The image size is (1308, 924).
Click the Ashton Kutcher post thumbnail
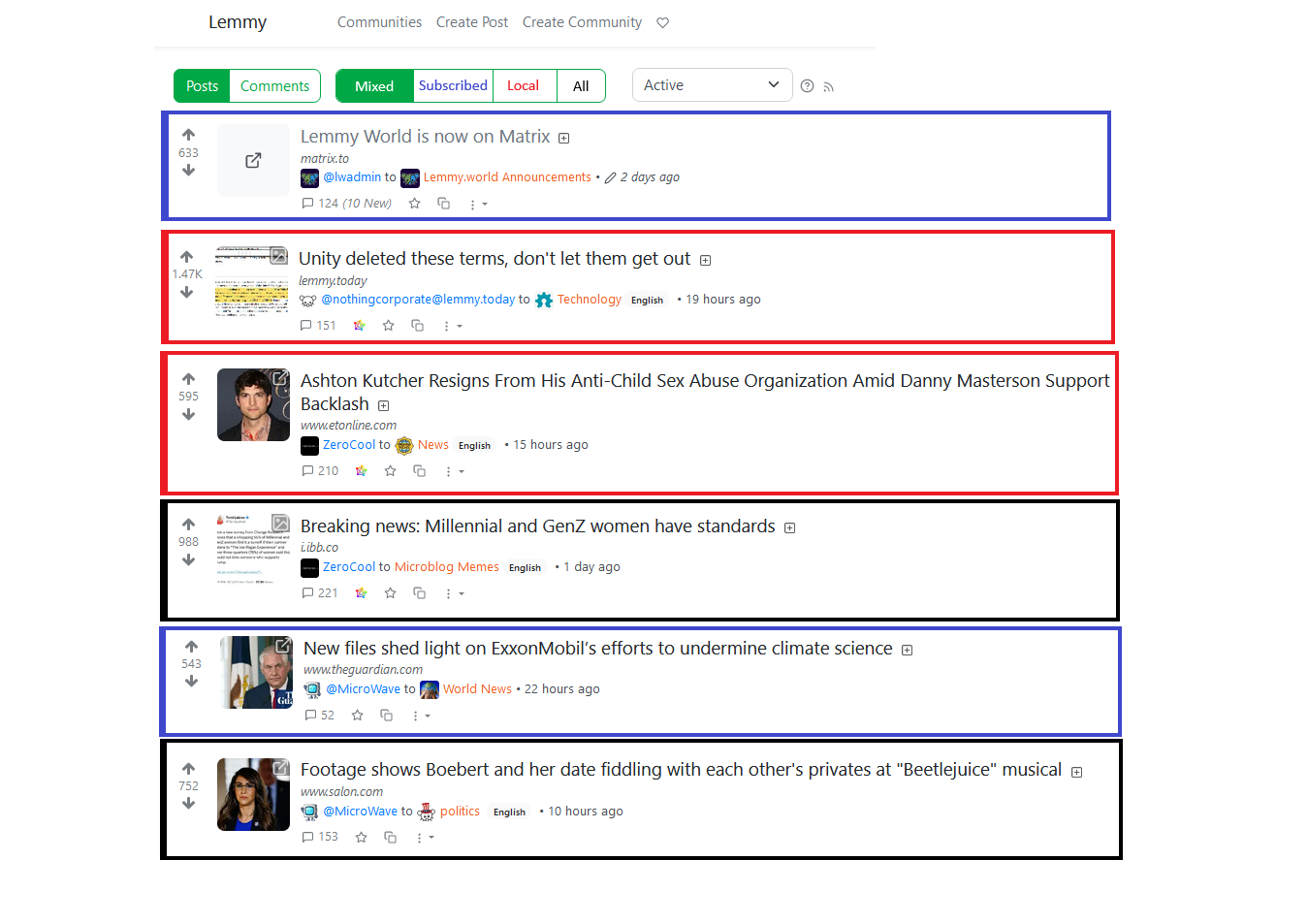pos(253,404)
